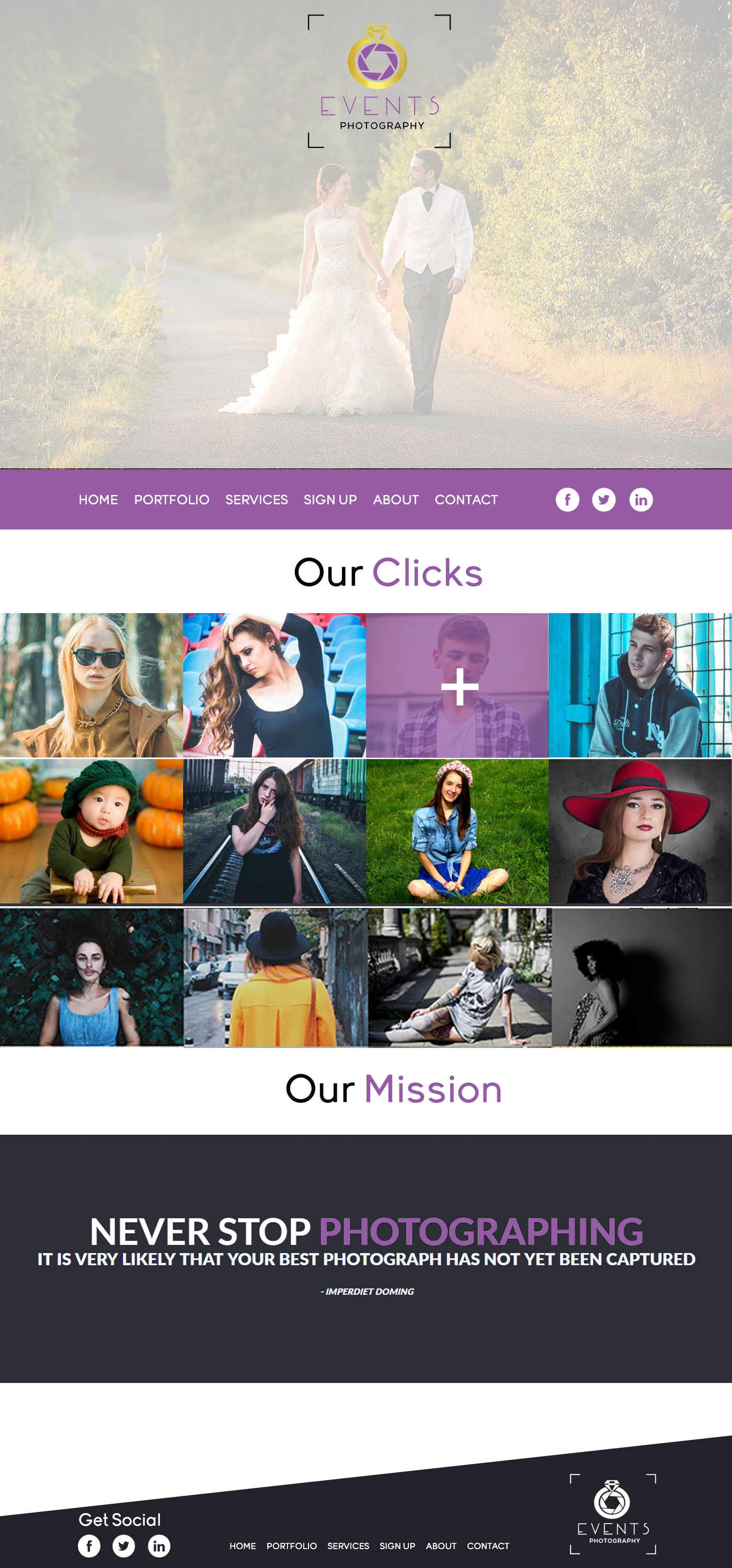
Task: Open the CONTACT link in the footer
Action: point(488,1546)
